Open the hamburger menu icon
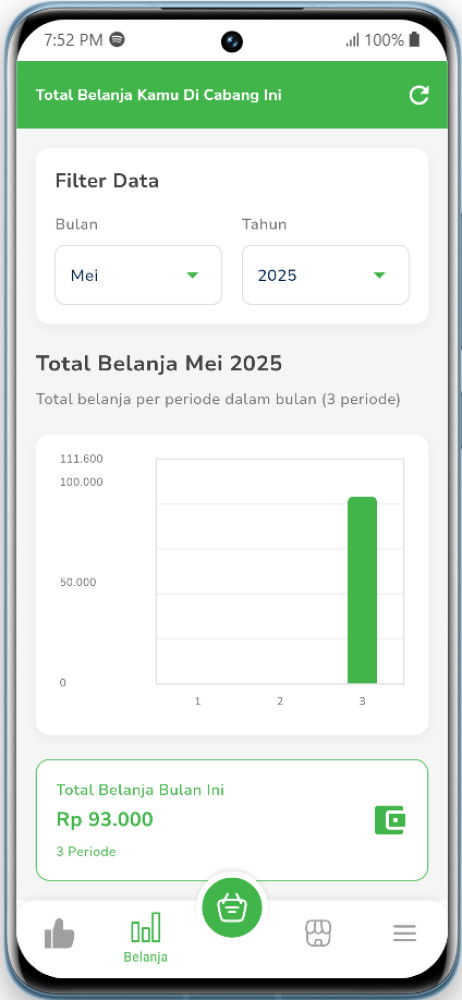462x1000 pixels. coord(405,934)
